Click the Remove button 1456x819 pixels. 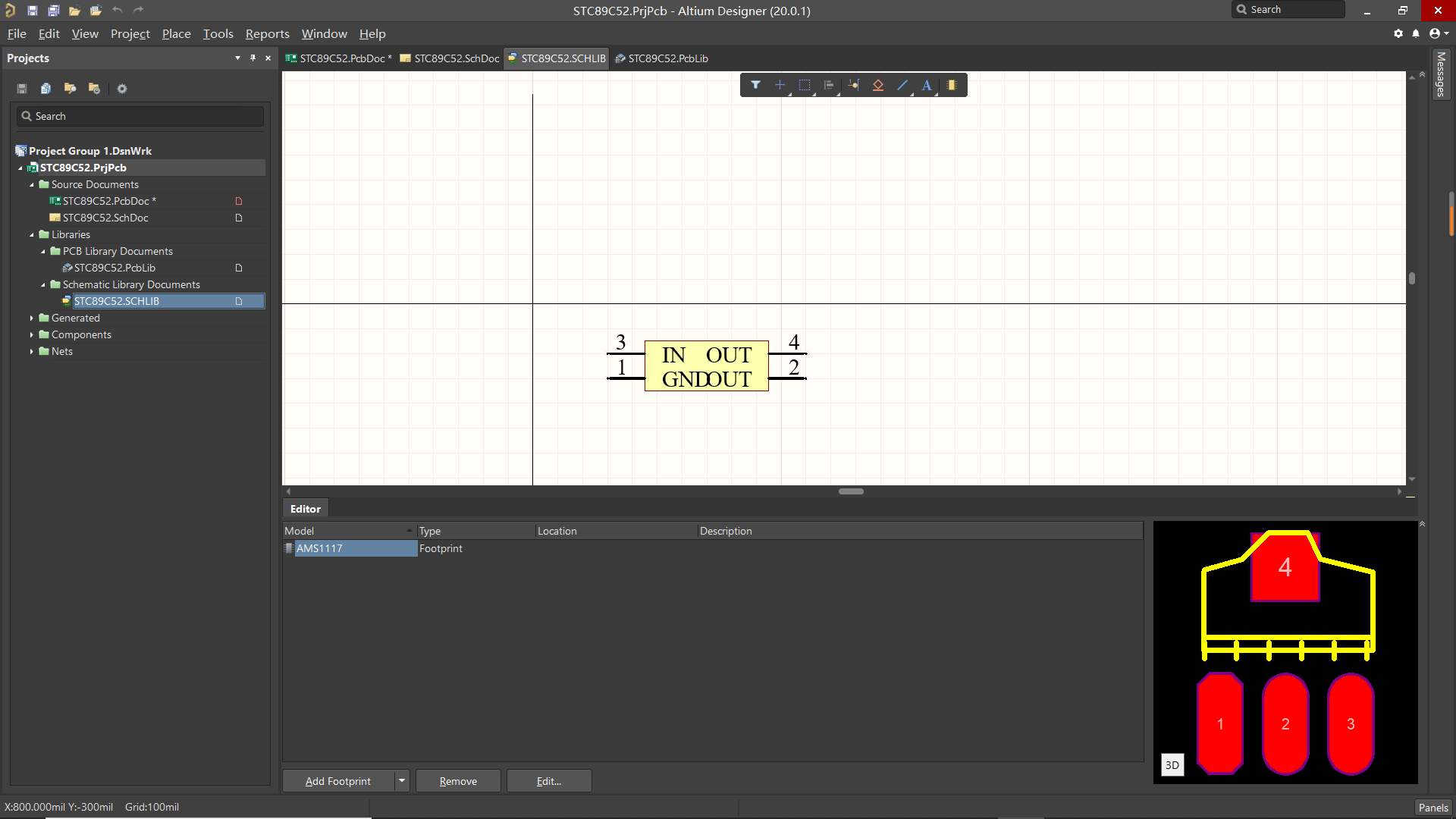(458, 780)
